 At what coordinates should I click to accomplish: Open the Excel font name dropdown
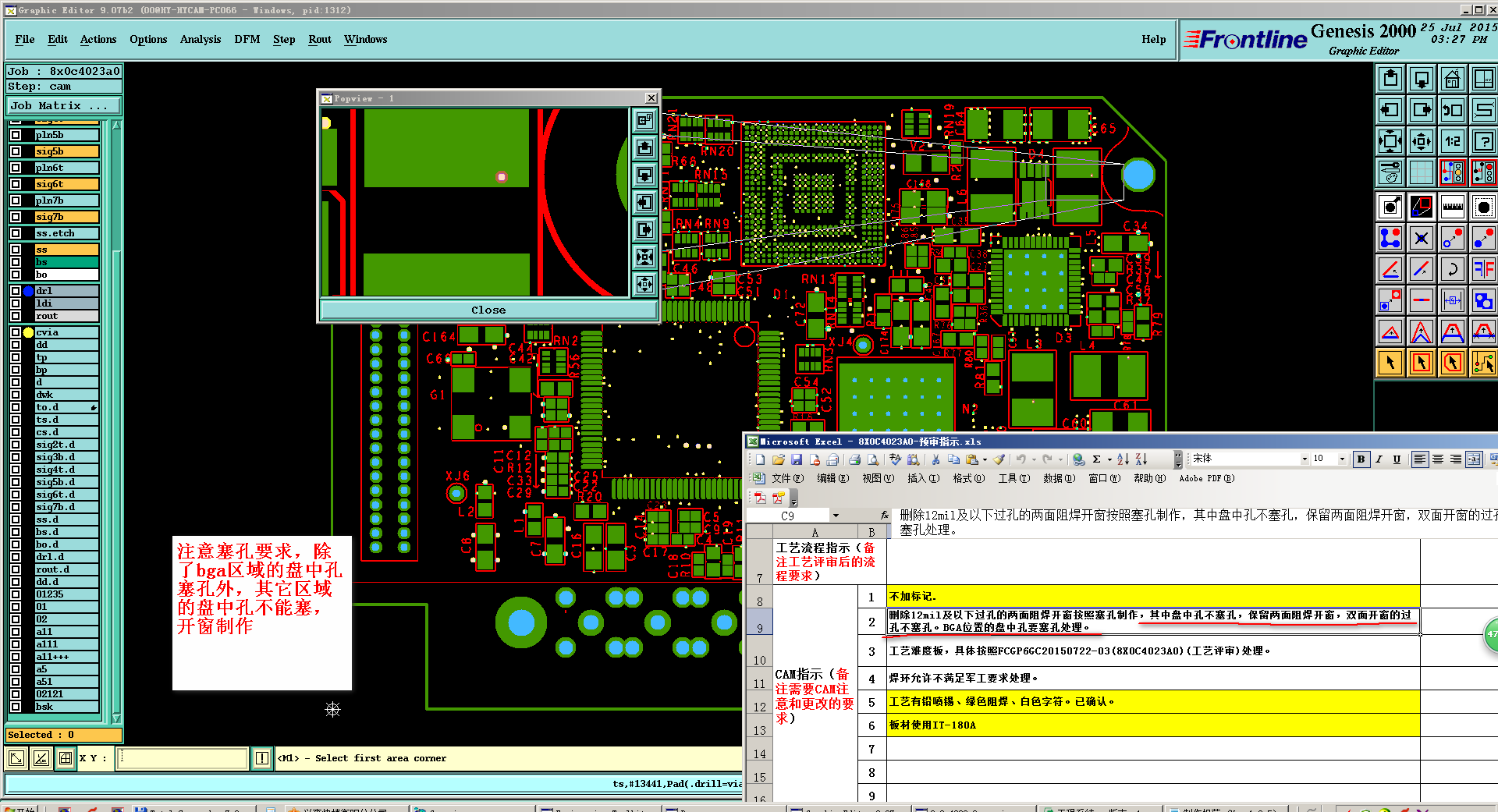point(1304,459)
